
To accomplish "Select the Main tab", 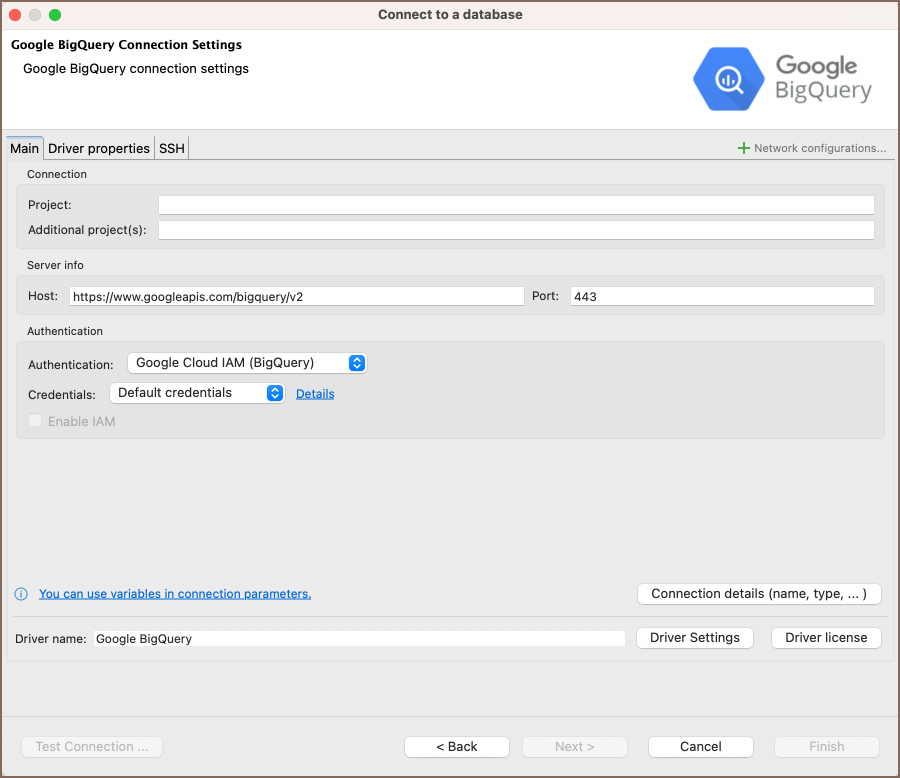I will pyautogui.click(x=24, y=148).
